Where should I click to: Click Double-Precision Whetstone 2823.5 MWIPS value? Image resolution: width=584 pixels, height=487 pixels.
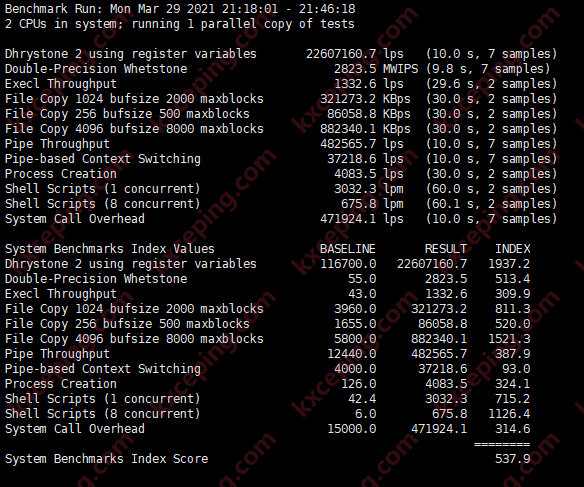[x=376, y=69]
